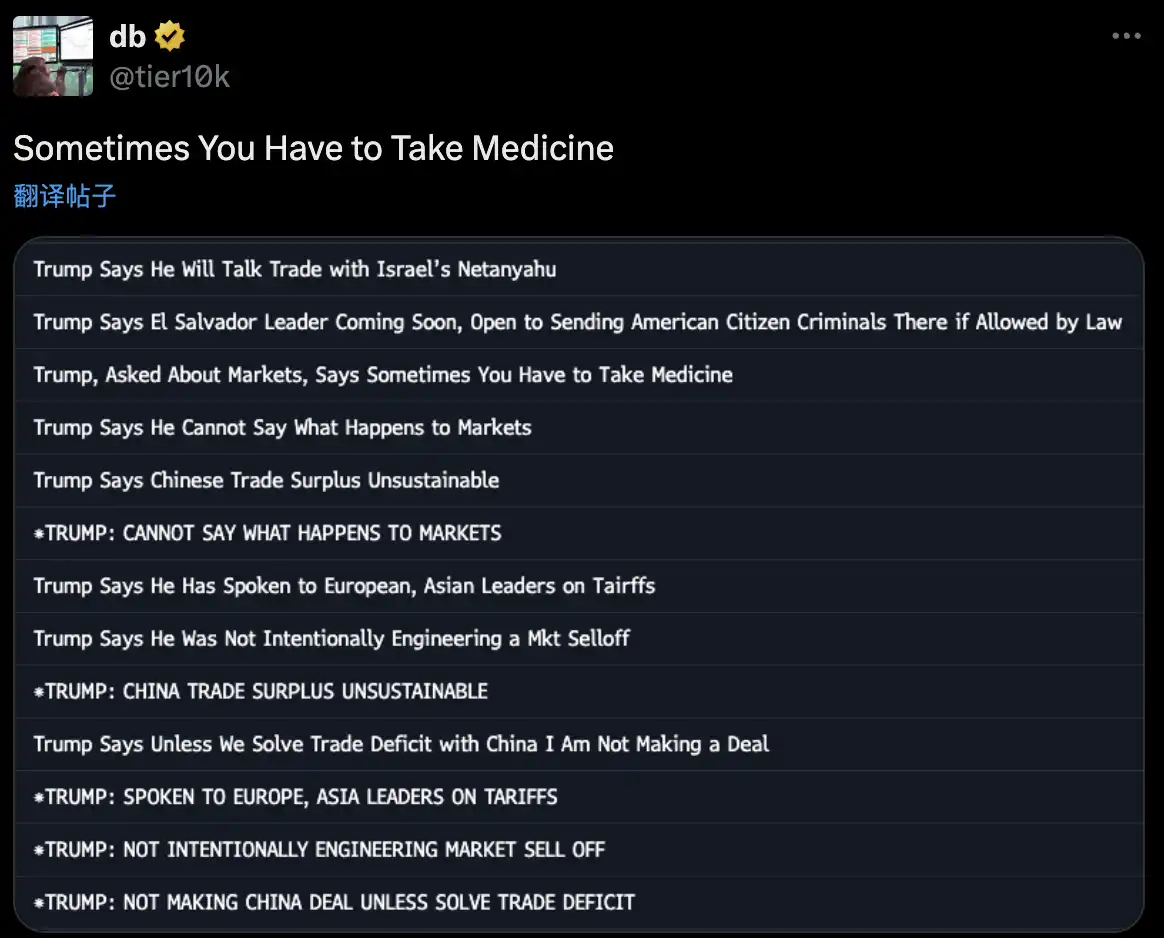The image size is (1164, 938).
Task: Click the 翻译帖子 translate post link
Action: [x=65, y=195]
